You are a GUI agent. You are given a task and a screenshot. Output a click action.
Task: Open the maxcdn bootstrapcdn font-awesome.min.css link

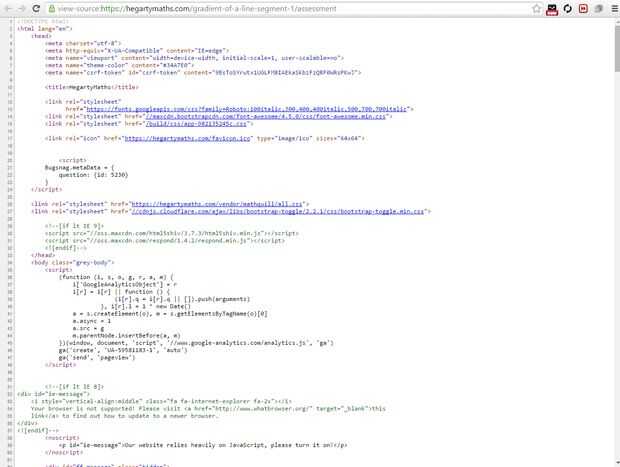[x=265, y=116]
